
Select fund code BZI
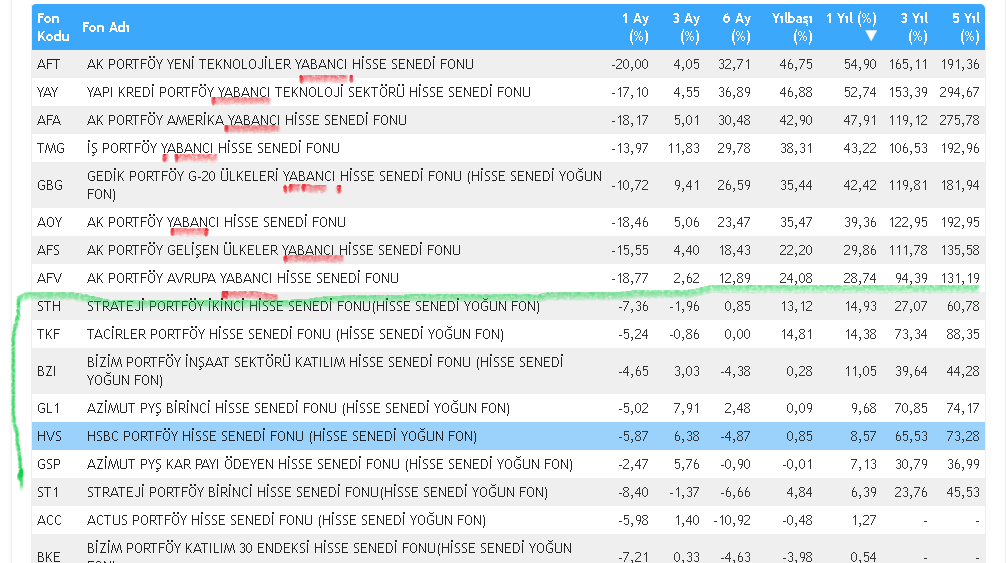click(x=46, y=372)
